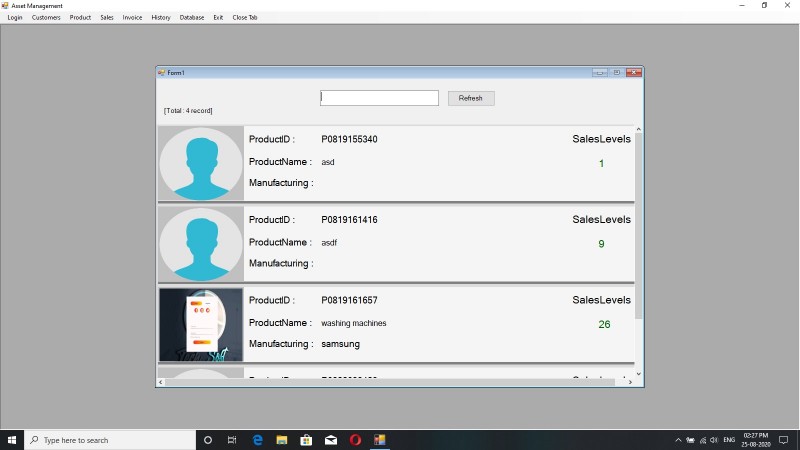Select the washing machines product thumbnail
The width and height of the screenshot is (800, 450).
point(201,324)
